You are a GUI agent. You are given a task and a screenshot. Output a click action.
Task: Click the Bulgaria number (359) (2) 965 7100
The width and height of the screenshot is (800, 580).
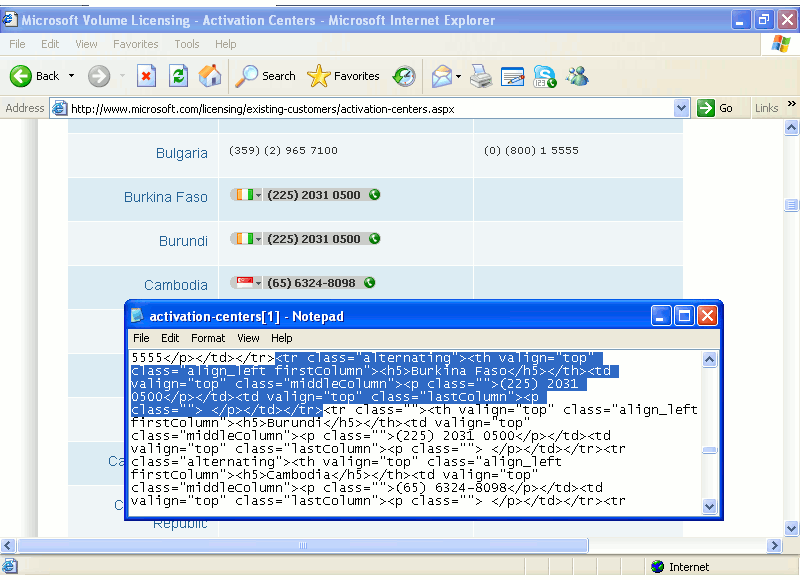pos(283,150)
